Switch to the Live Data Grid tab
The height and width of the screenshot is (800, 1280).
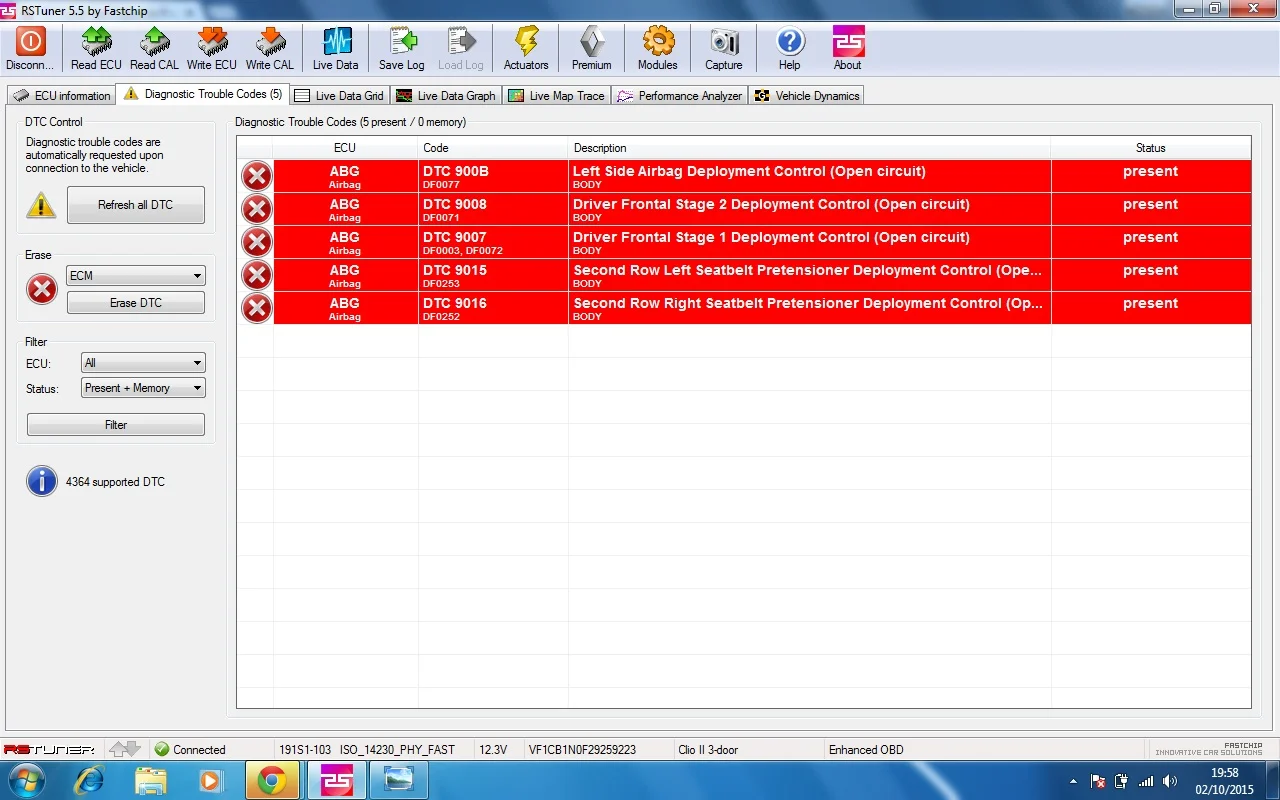[x=340, y=96]
